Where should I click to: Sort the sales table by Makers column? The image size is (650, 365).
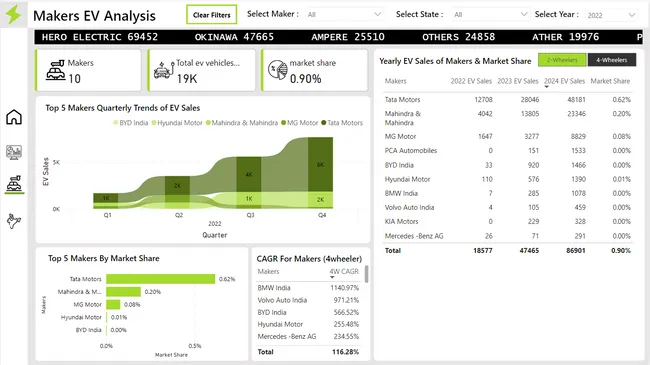point(395,81)
